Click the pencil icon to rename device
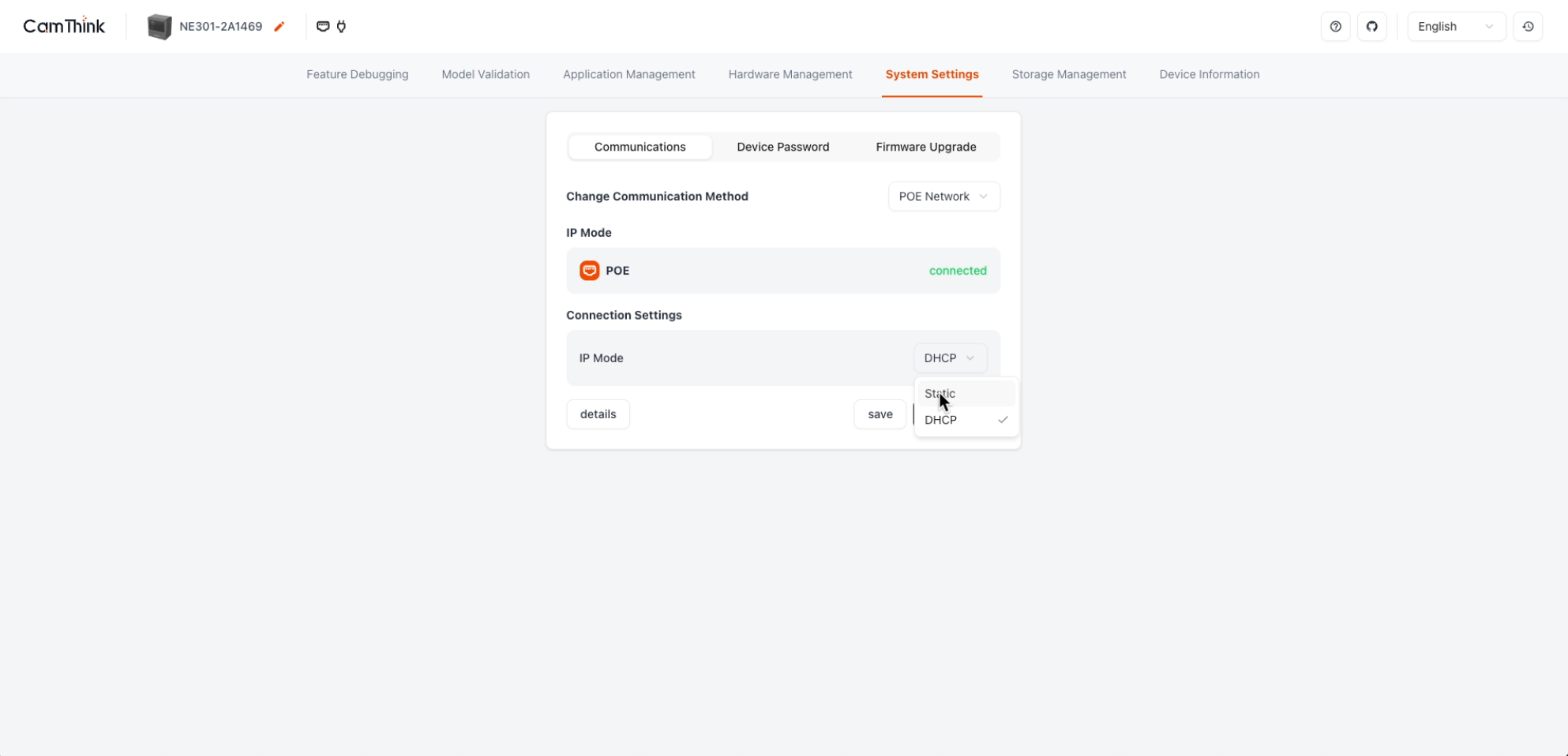This screenshot has width=1568, height=756. [x=279, y=27]
